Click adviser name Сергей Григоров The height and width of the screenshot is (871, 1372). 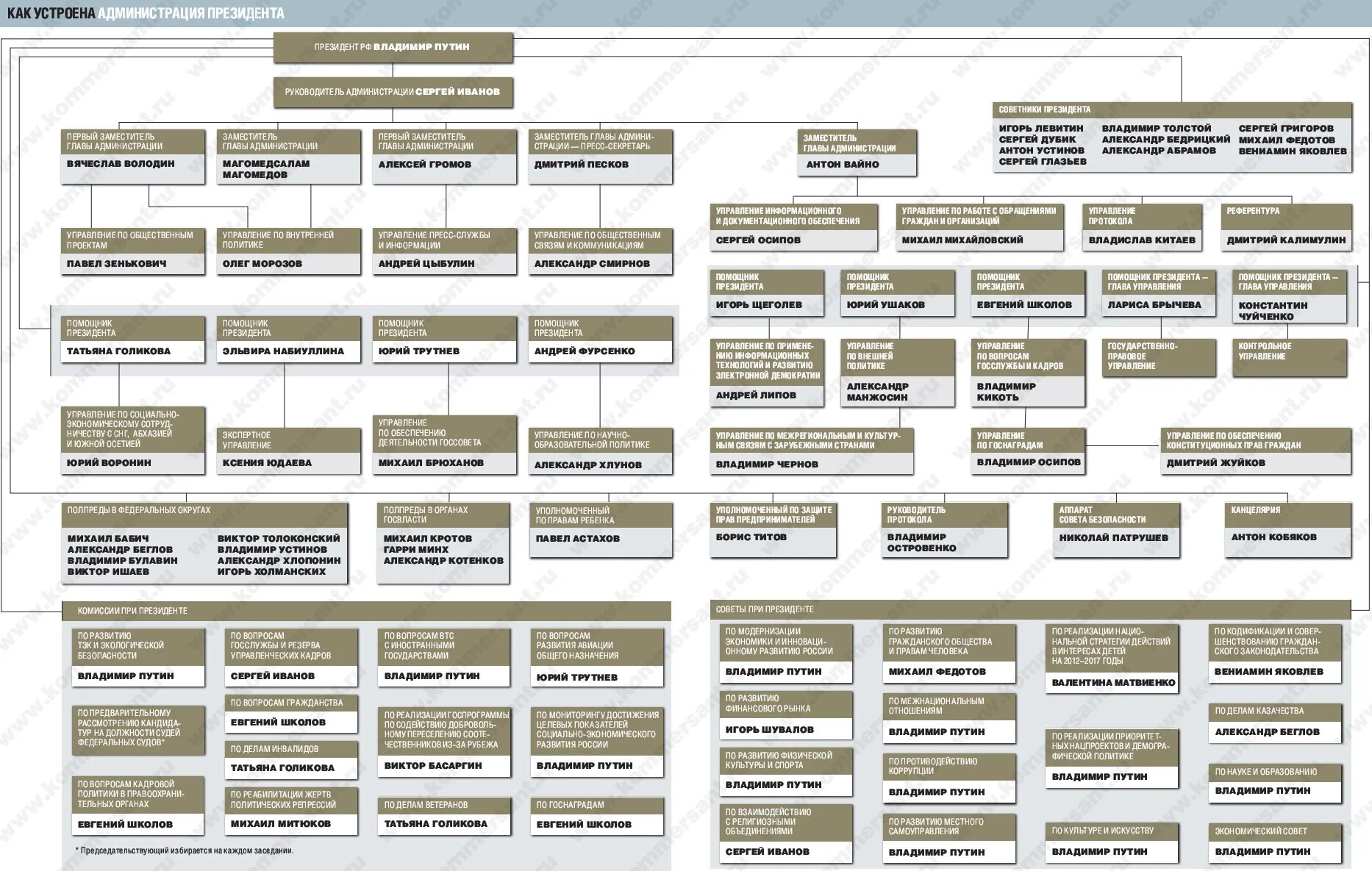tap(1285, 129)
